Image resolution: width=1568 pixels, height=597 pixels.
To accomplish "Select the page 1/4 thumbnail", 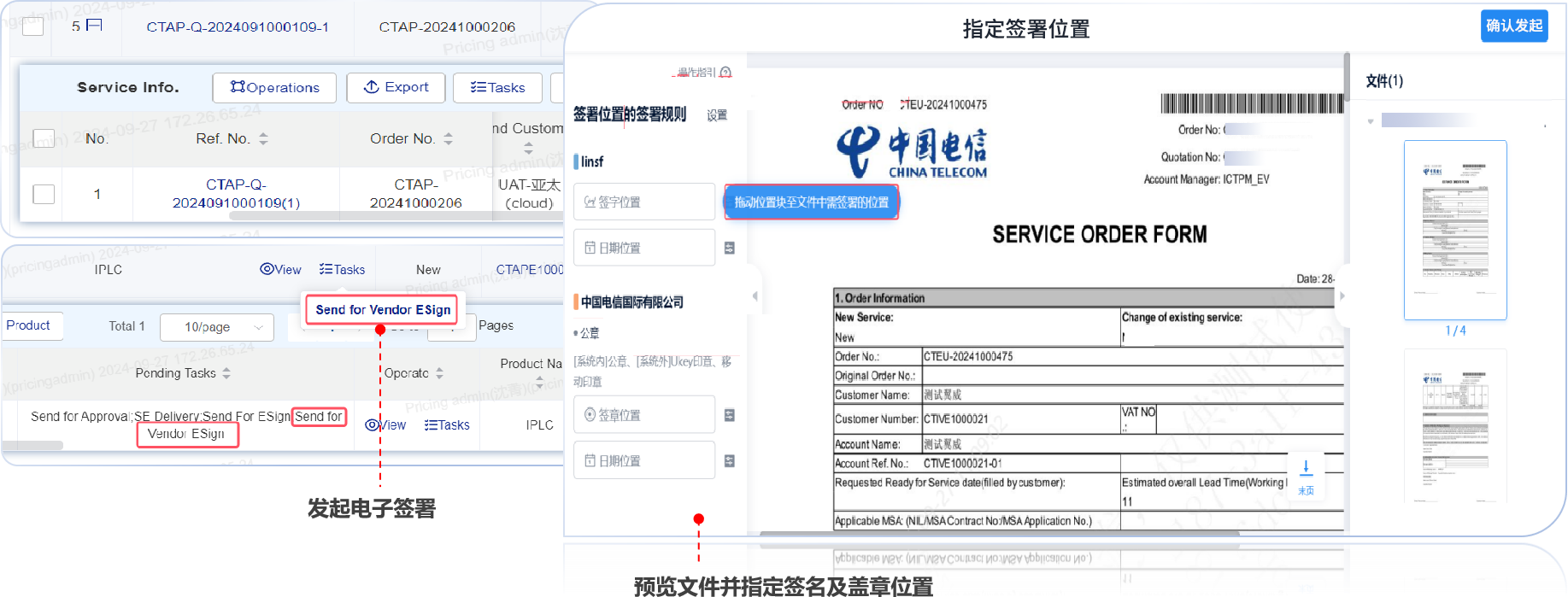I will coord(1454,231).
